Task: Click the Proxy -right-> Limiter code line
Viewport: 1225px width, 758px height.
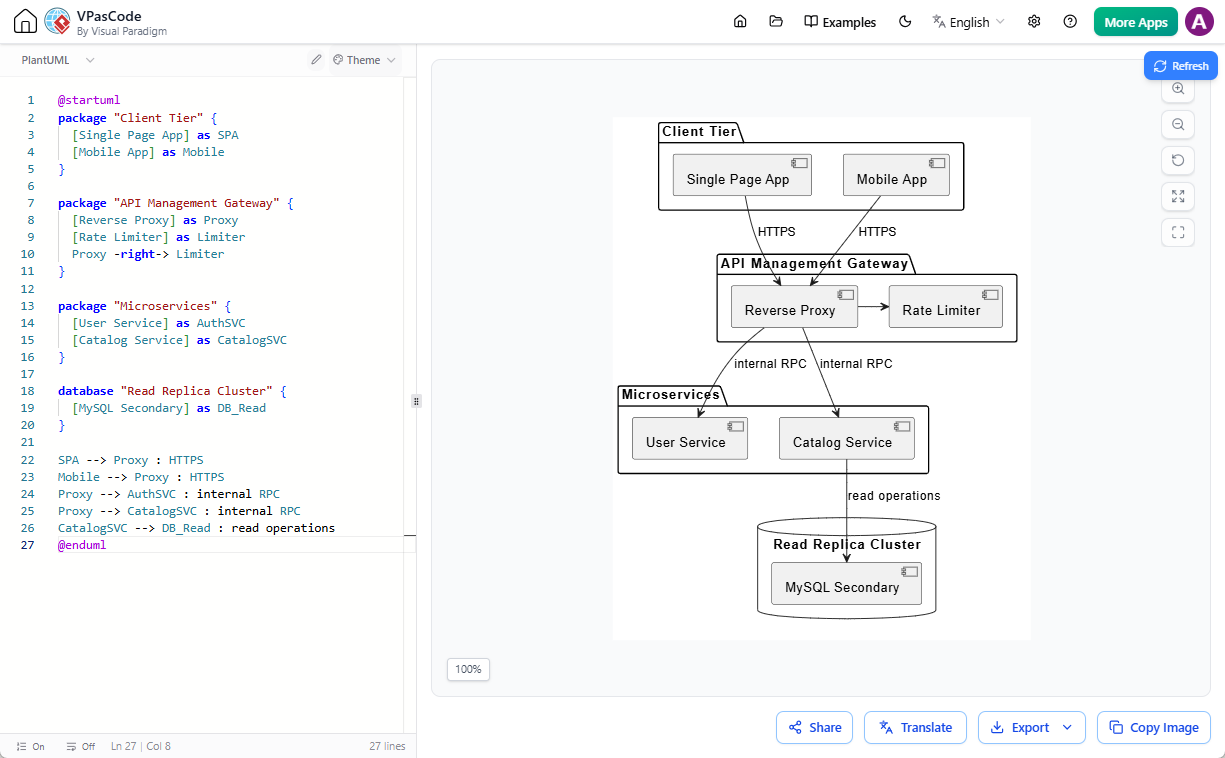Action: coord(148,254)
